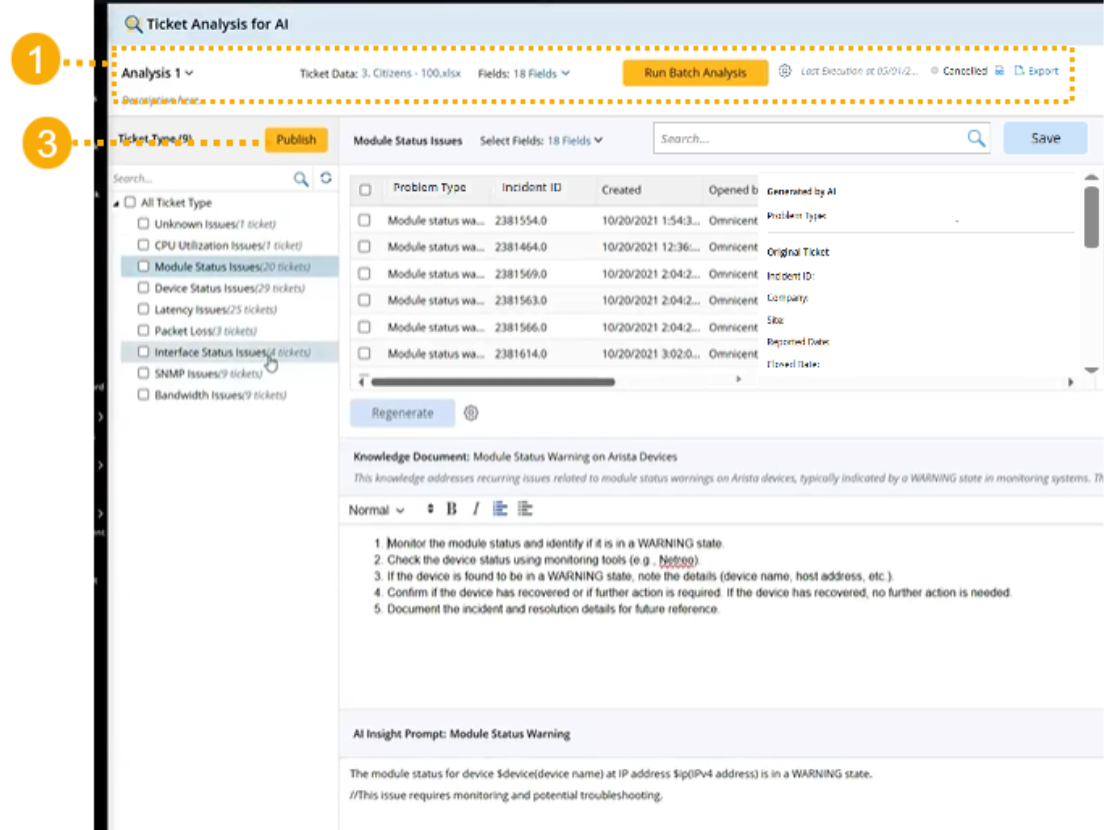Sort by Incident ID column header
Viewport: 1104px width, 830px height.
tap(532, 187)
